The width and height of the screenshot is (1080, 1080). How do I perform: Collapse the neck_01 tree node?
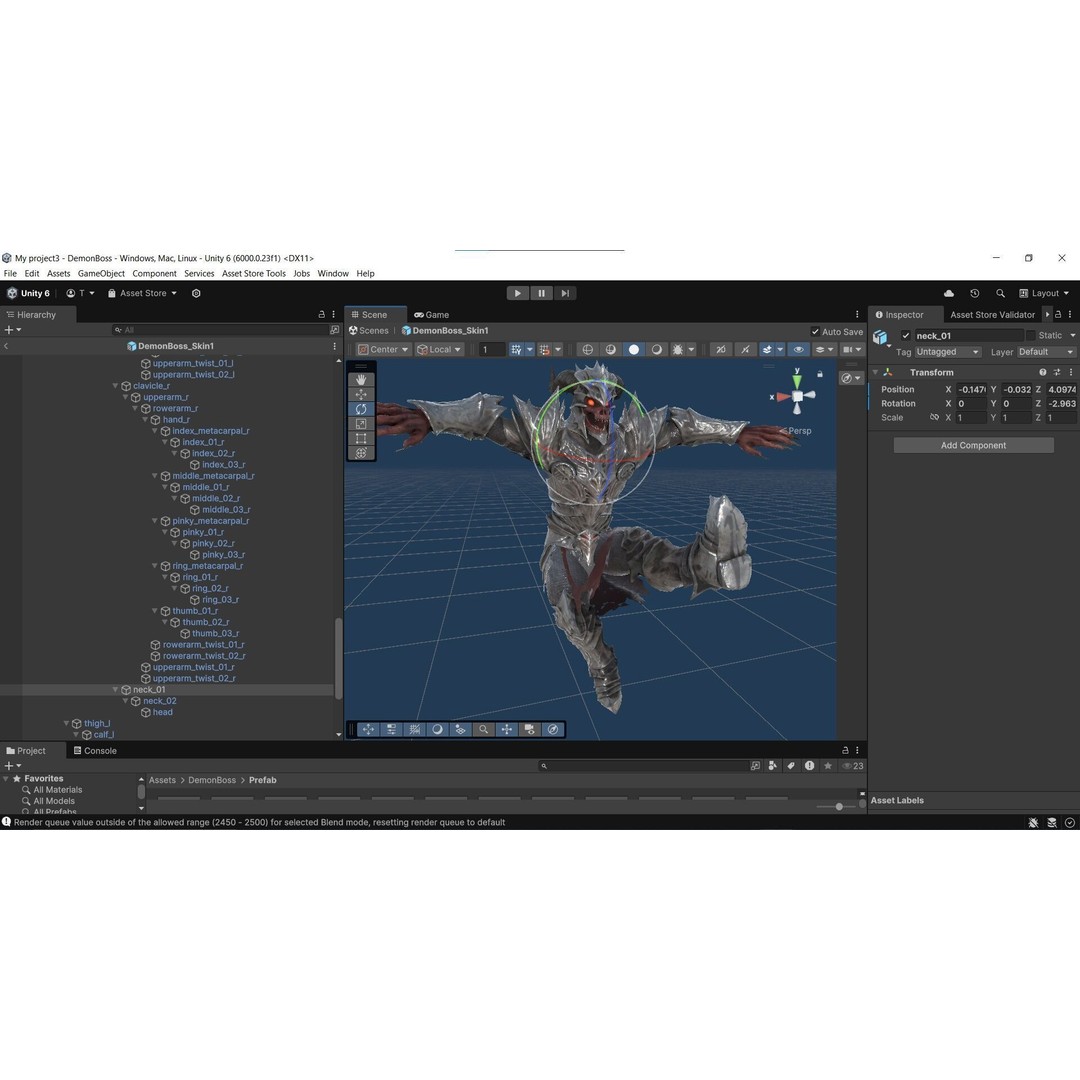pyautogui.click(x=115, y=689)
